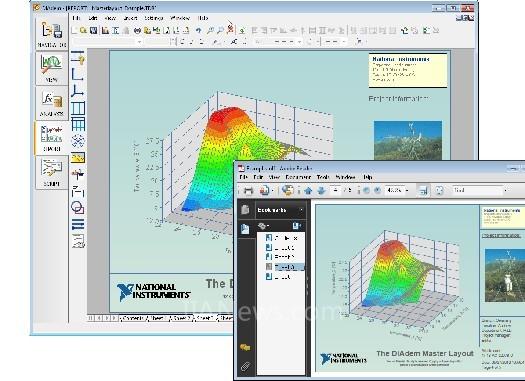Screen dimensions: 525x381
Task: Click the landscape photo in report
Action: (x=408, y=140)
